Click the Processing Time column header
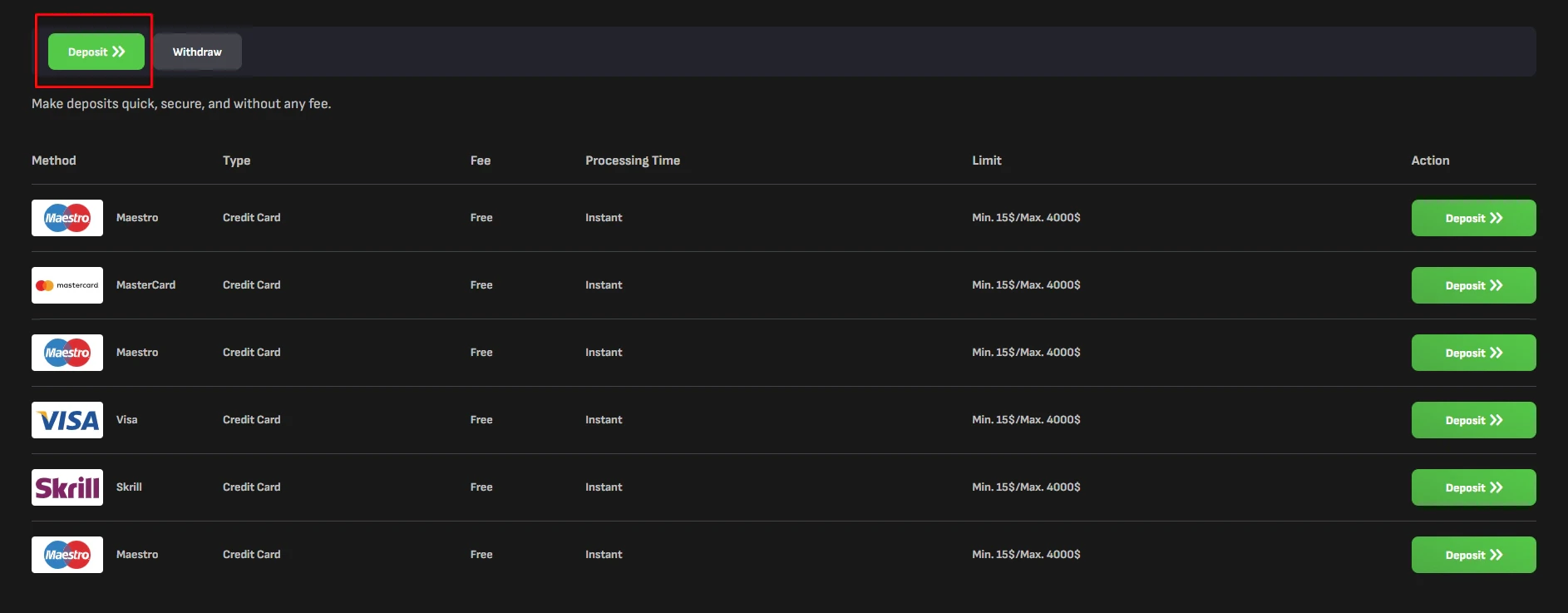This screenshot has height=613, width=1568. pyautogui.click(x=633, y=161)
